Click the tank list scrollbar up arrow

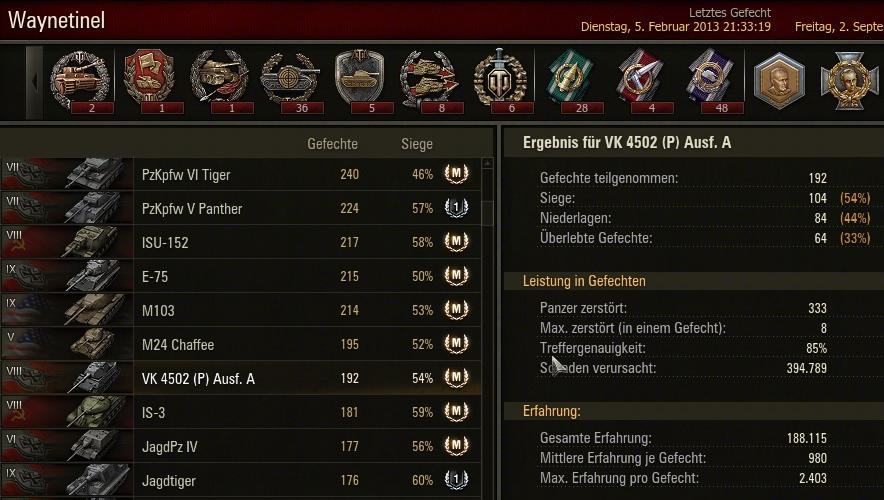pyautogui.click(x=488, y=163)
